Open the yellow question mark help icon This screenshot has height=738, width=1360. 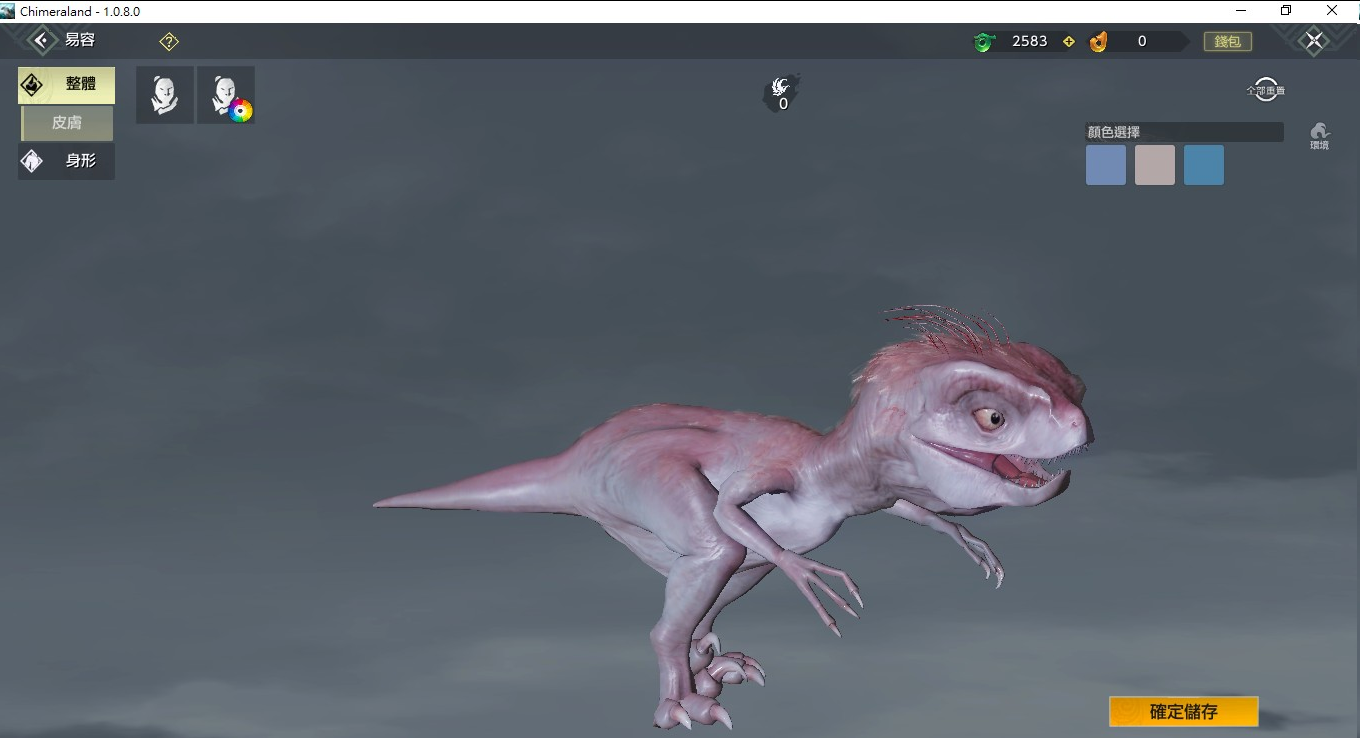click(x=169, y=42)
